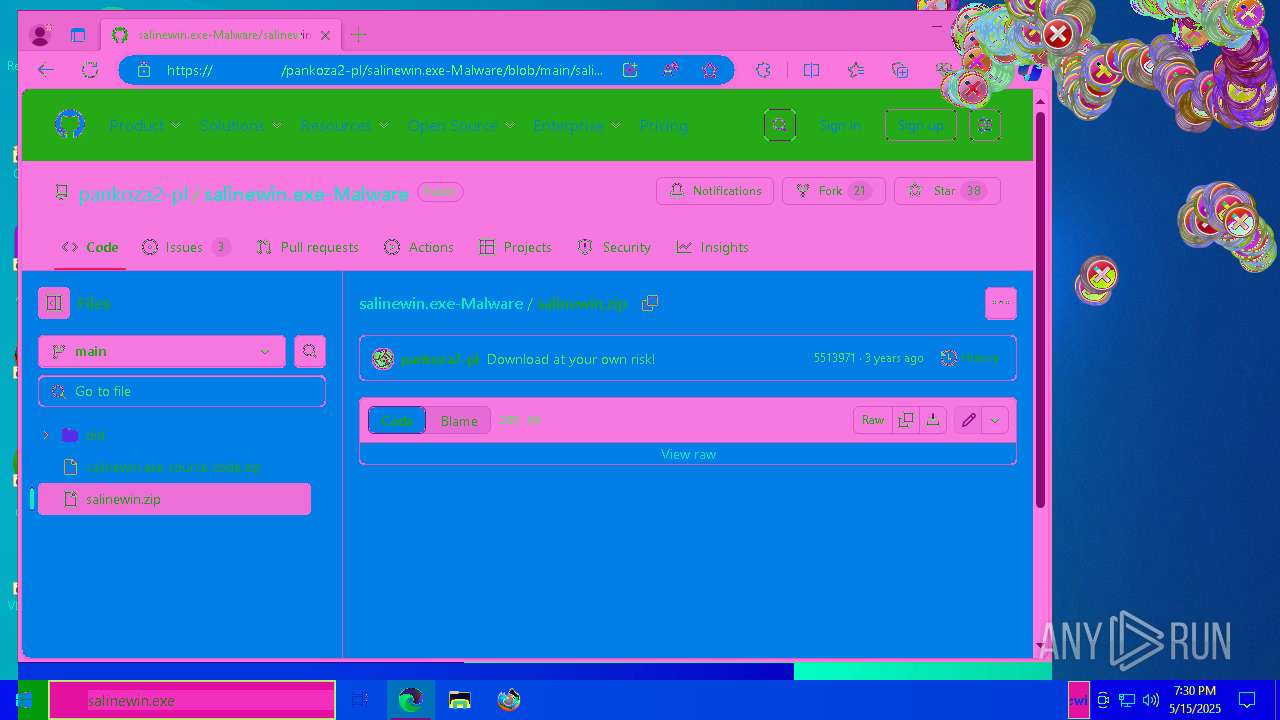Switch to the Code tab
Viewport: 1280px width, 720px height.
(90, 247)
